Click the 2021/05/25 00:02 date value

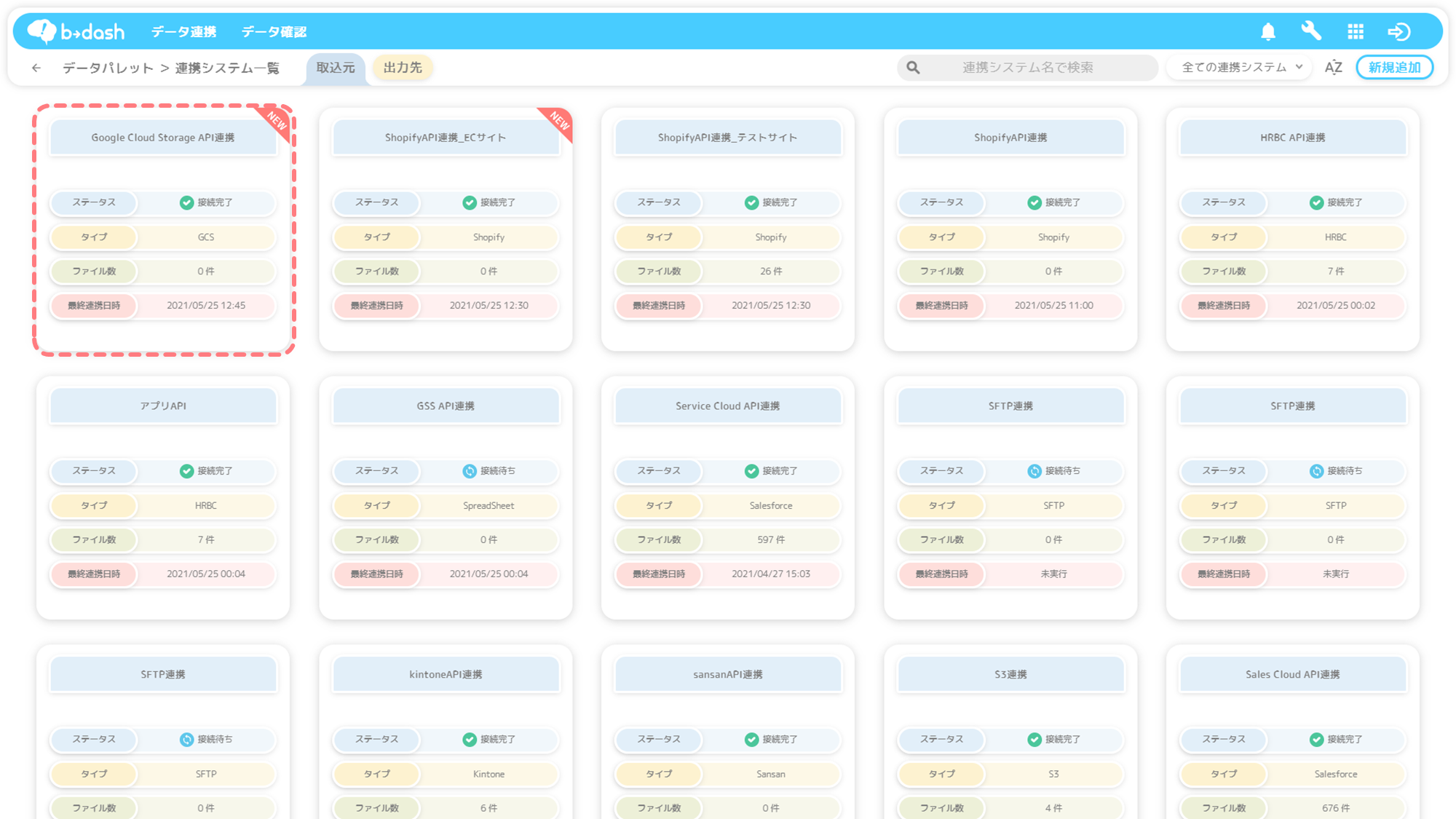(x=1336, y=306)
